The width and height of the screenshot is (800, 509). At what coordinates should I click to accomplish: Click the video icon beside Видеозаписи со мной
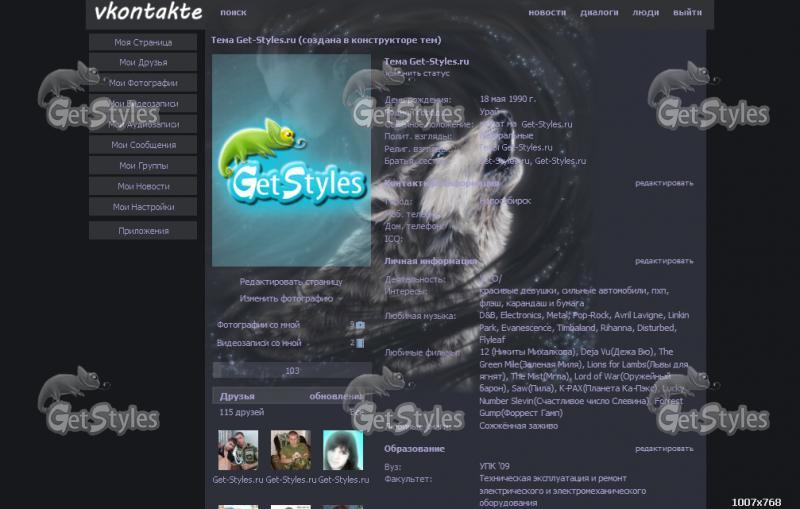click(x=360, y=343)
